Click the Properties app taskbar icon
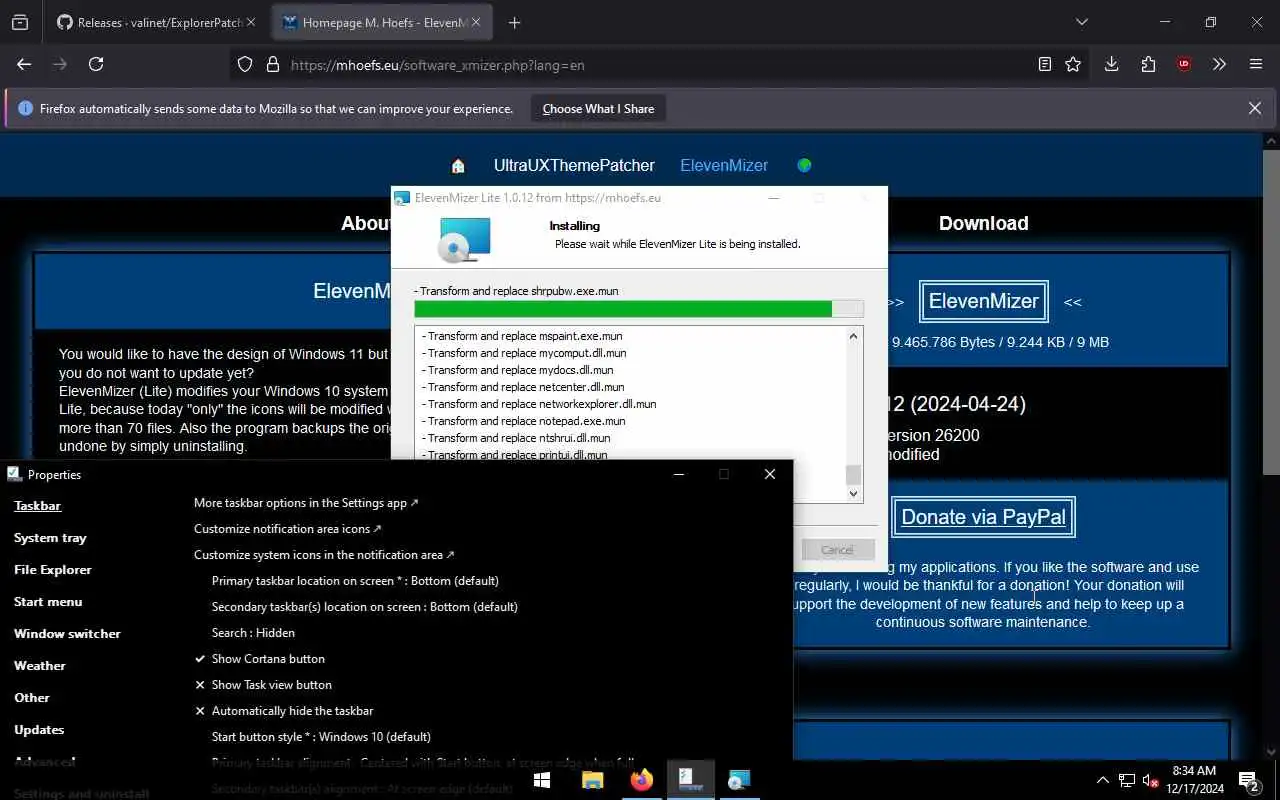Viewport: 1280px width, 800px height. (x=690, y=780)
